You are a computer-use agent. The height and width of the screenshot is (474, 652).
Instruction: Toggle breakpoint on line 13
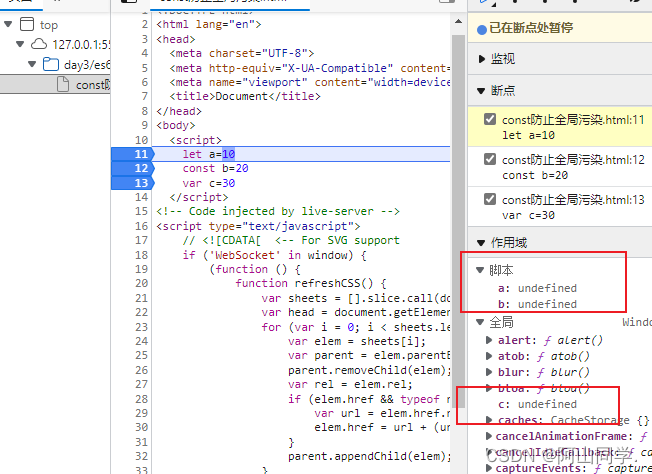[x=133, y=183]
